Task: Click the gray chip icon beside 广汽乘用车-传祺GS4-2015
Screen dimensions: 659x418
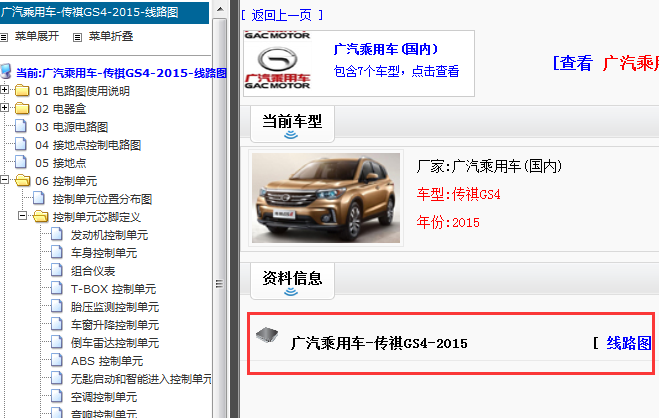Action: point(267,335)
